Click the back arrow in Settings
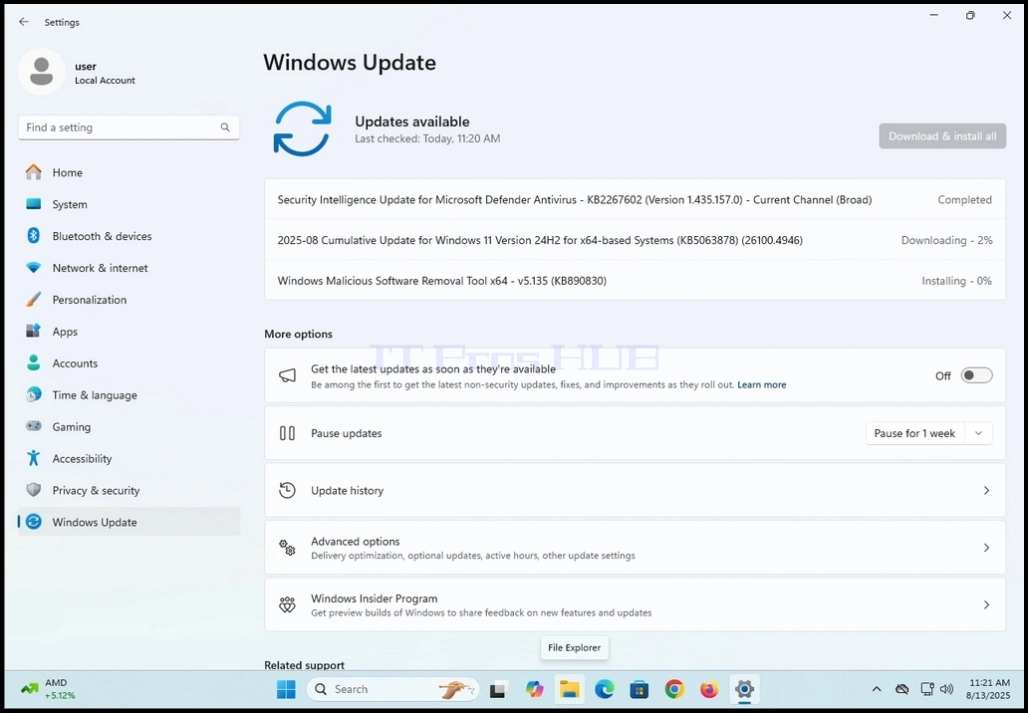This screenshot has height=713, width=1028. point(24,22)
